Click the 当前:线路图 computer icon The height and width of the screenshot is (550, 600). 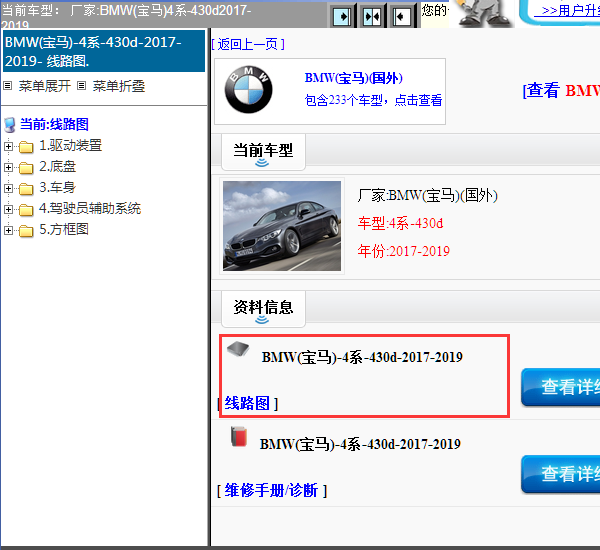[x=10, y=125]
